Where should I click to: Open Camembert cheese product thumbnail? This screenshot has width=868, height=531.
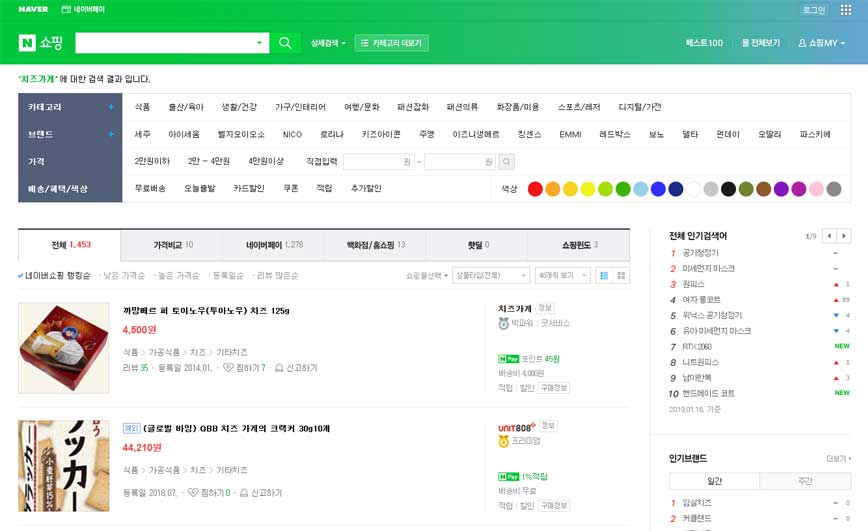tap(64, 348)
